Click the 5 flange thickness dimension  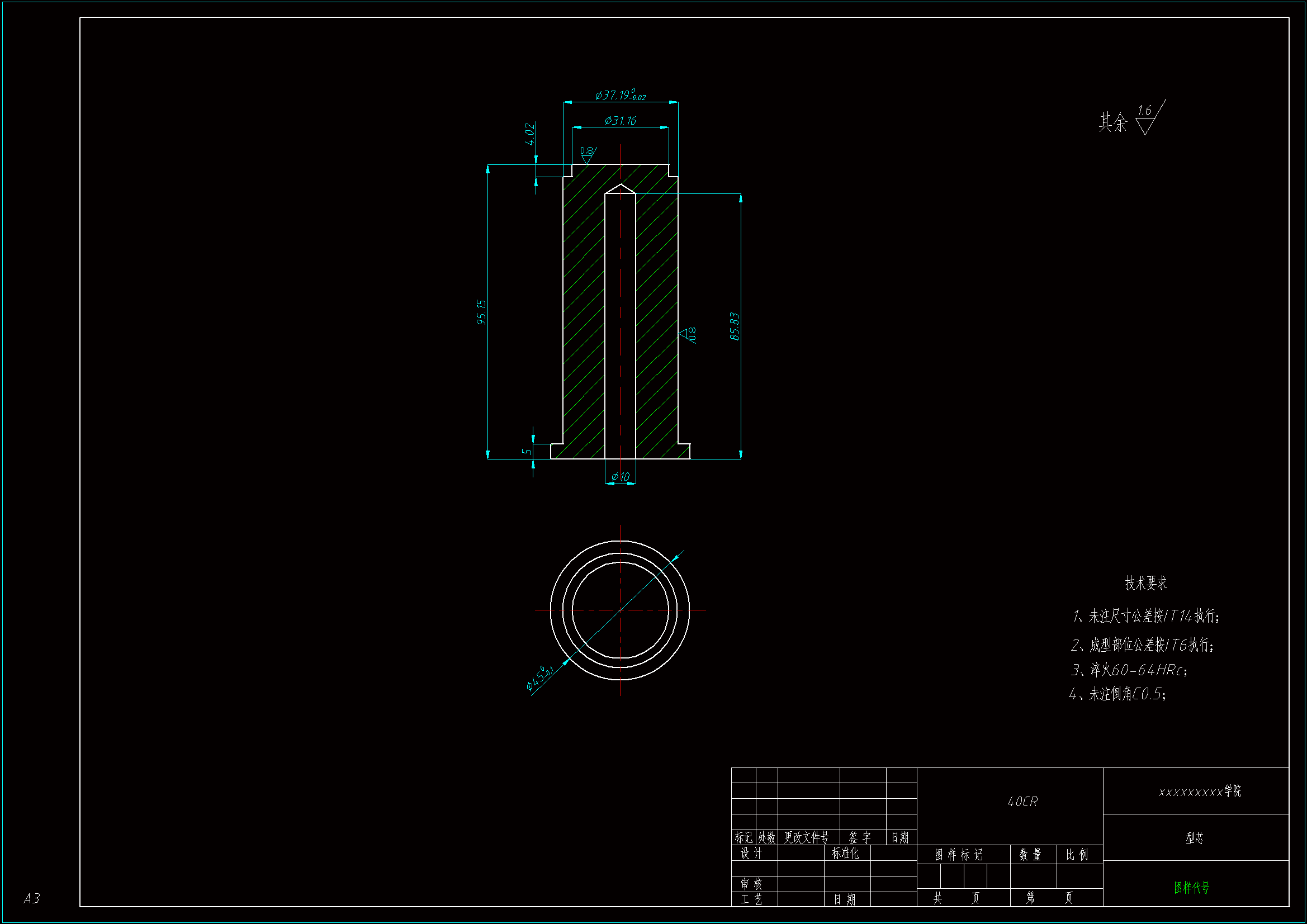pos(527,452)
